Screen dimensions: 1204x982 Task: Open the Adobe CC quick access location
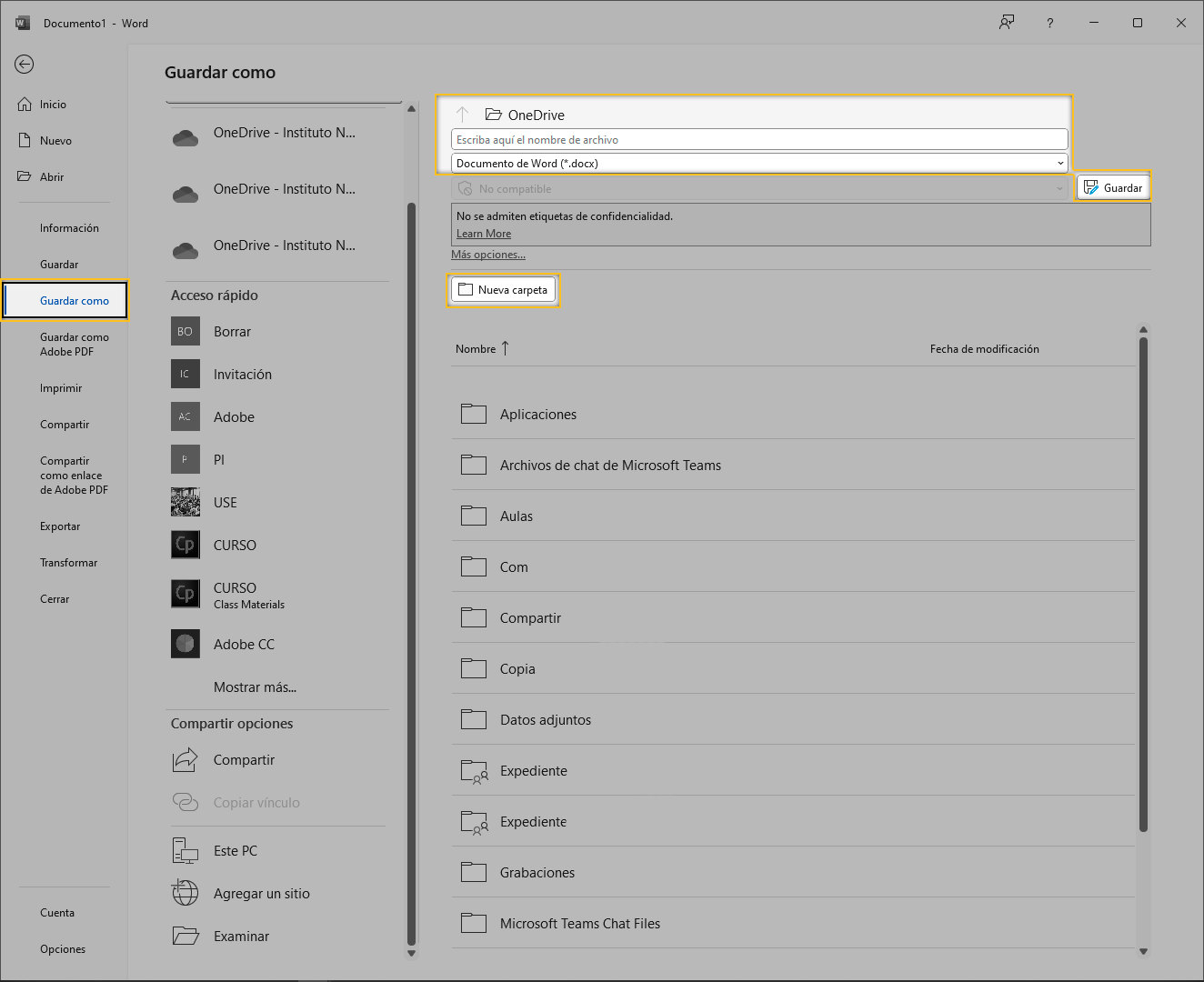(x=244, y=645)
